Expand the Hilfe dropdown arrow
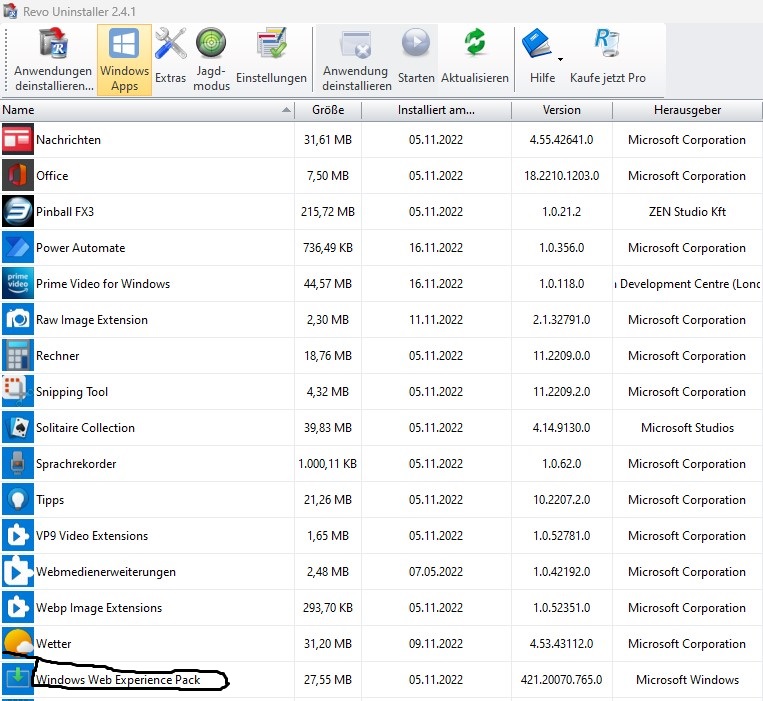Screen dimensions: 763x701 pyautogui.click(x=560, y=59)
